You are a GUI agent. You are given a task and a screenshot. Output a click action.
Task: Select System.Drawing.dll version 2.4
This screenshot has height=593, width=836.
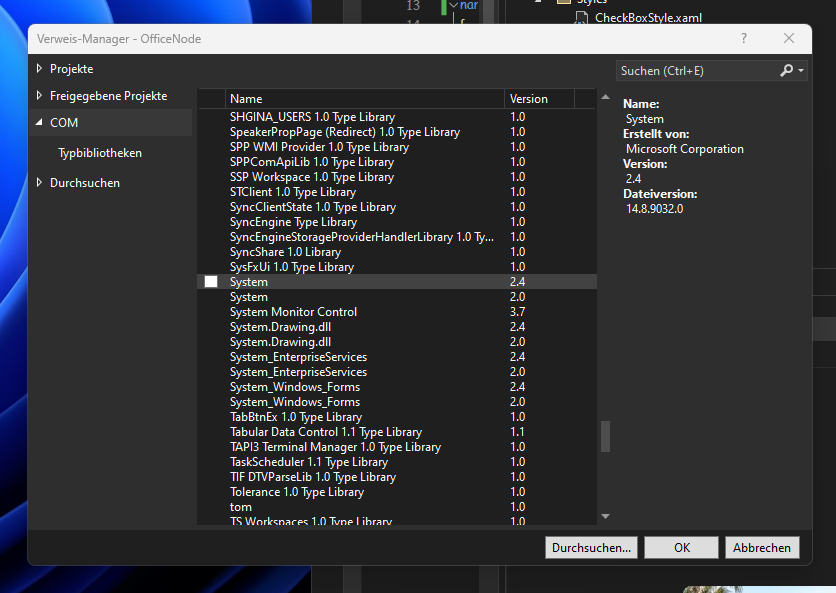pos(397,326)
